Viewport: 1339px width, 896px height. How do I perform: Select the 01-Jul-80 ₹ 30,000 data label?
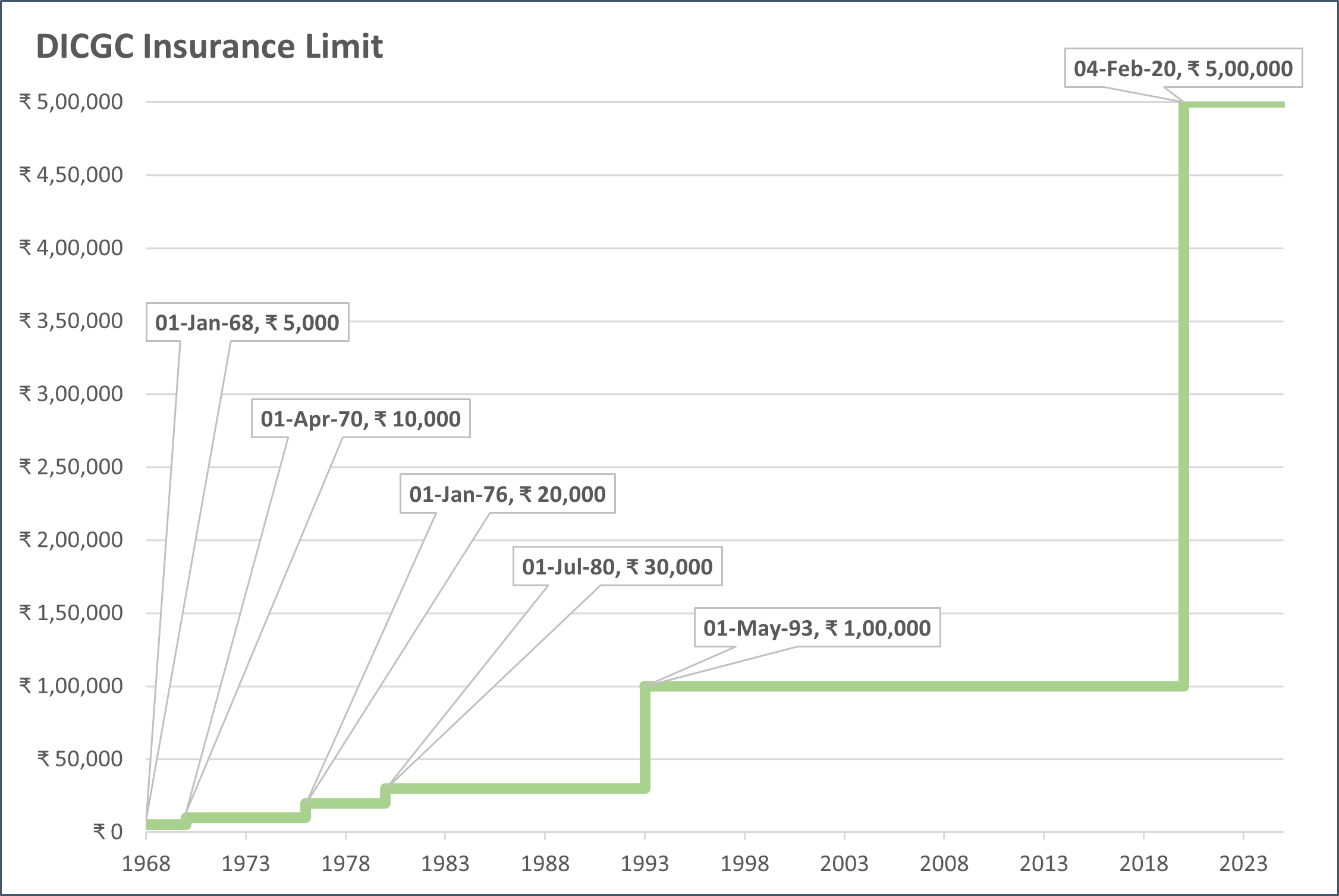pos(617,567)
